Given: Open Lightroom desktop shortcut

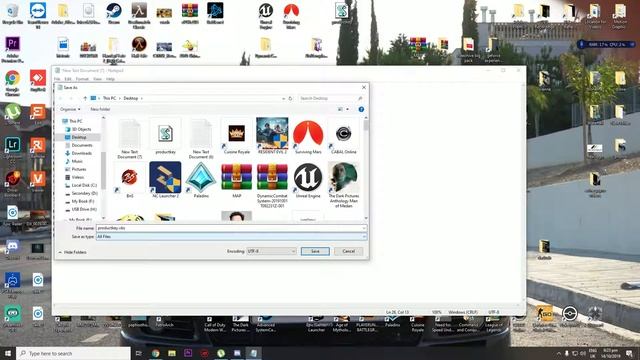Looking at the screenshot, I should [12, 150].
